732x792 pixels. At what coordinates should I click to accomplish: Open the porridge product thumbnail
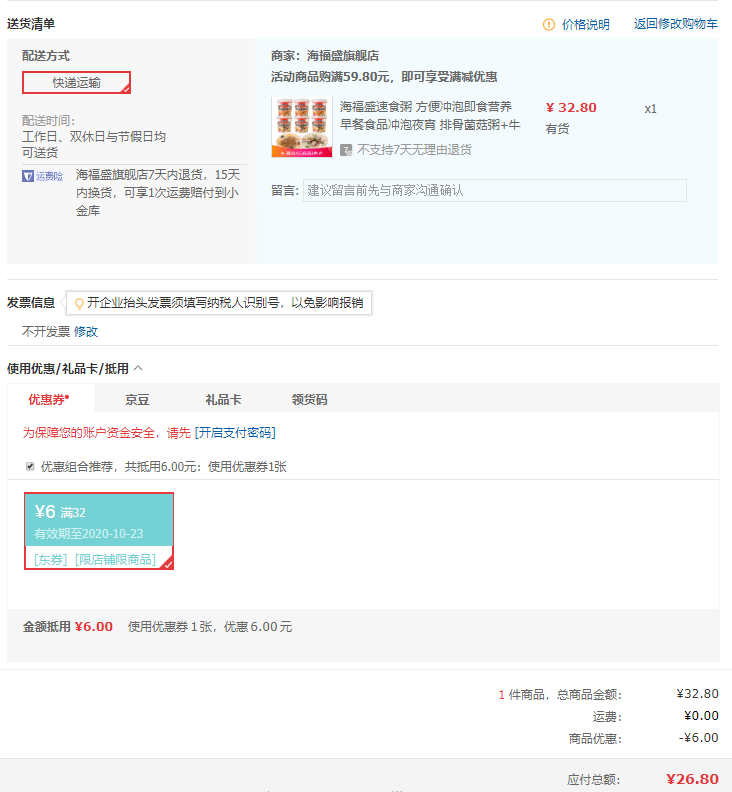pos(302,127)
